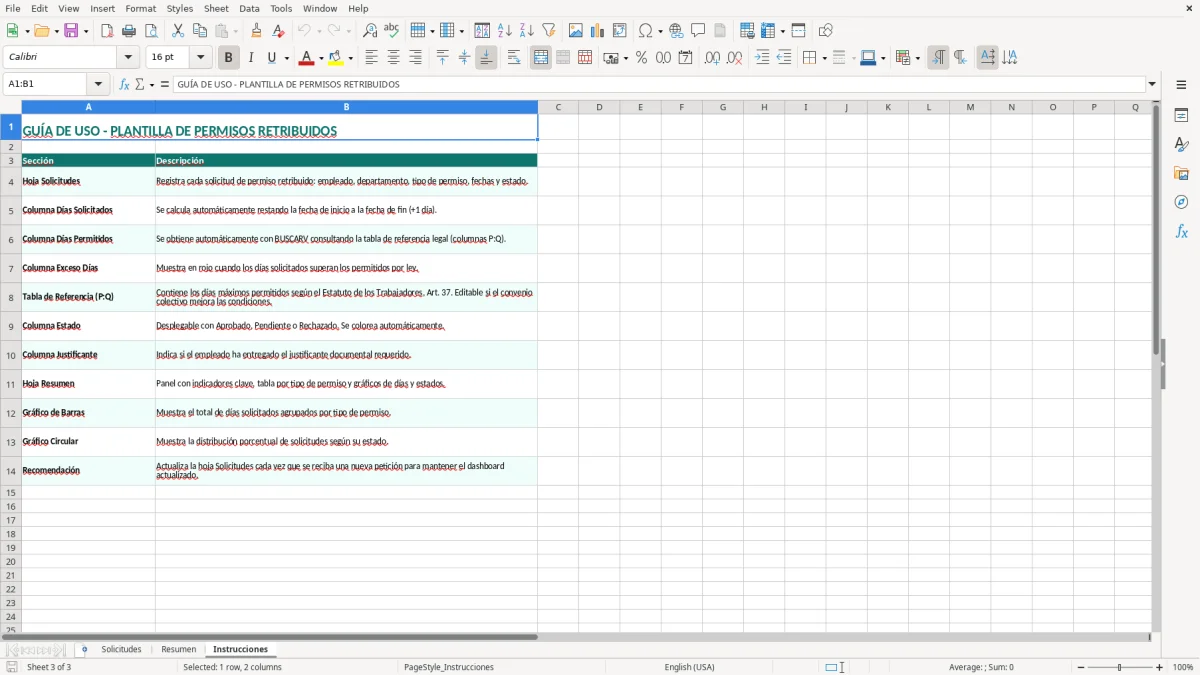Open Conditional Formatting dropdown arrow

[917, 58]
